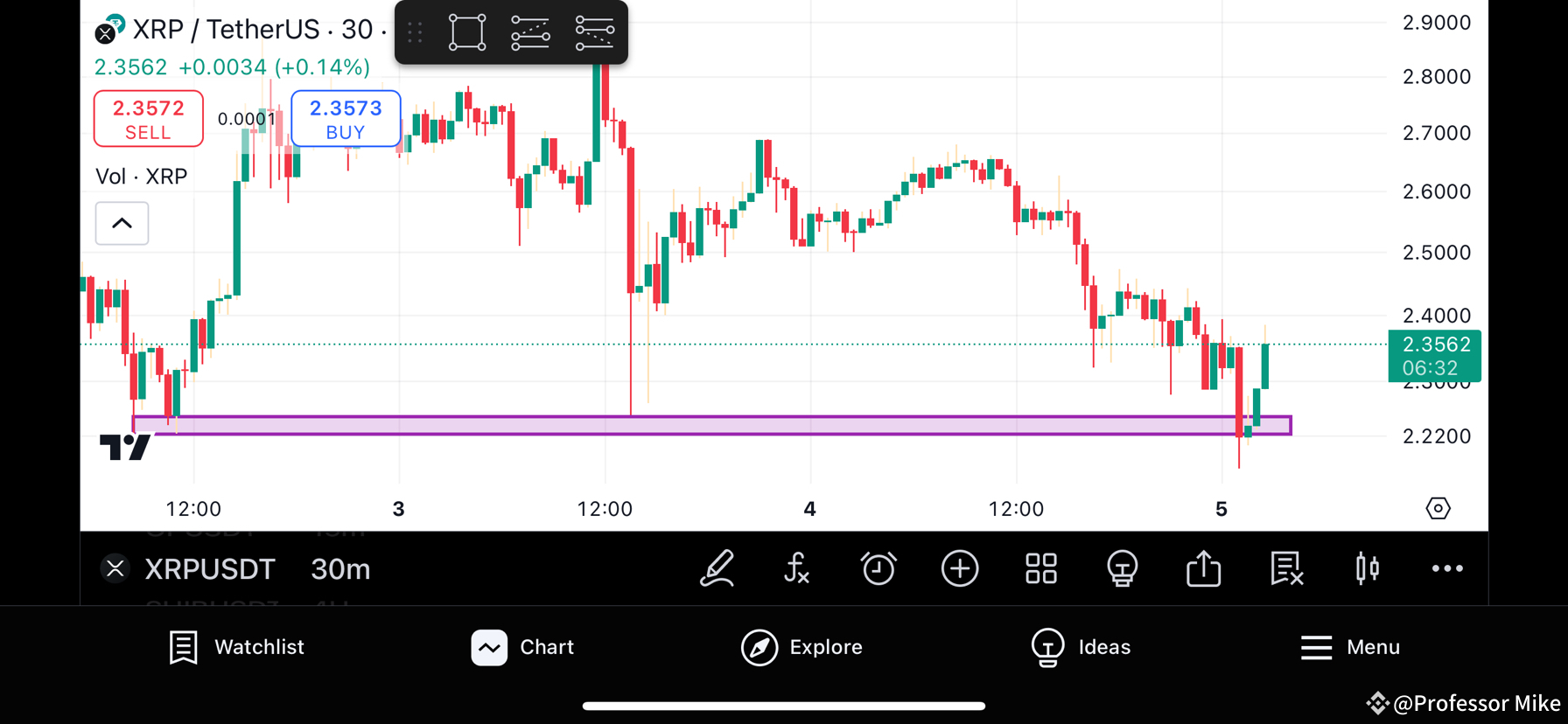Open ideas using the lamp icon
This screenshot has height=724, width=1568.
pyautogui.click(x=1122, y=568)
